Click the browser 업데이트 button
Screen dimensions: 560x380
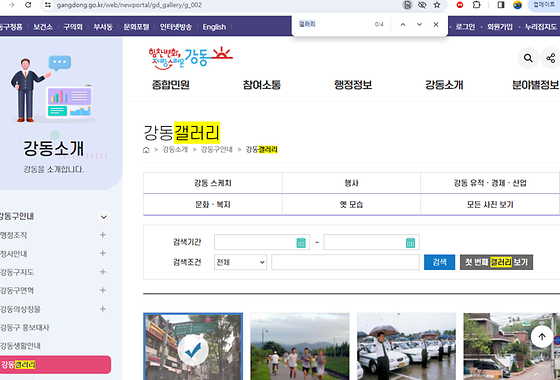pos(544,5)
